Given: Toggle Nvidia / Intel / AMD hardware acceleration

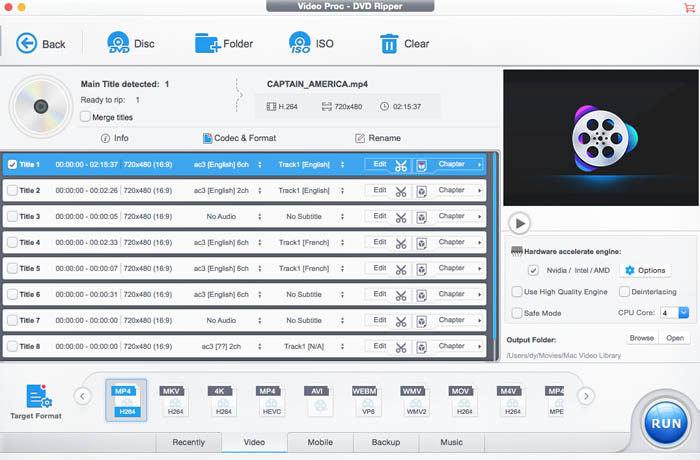Looking at the screenshot, I should click(x=533, y=270).
